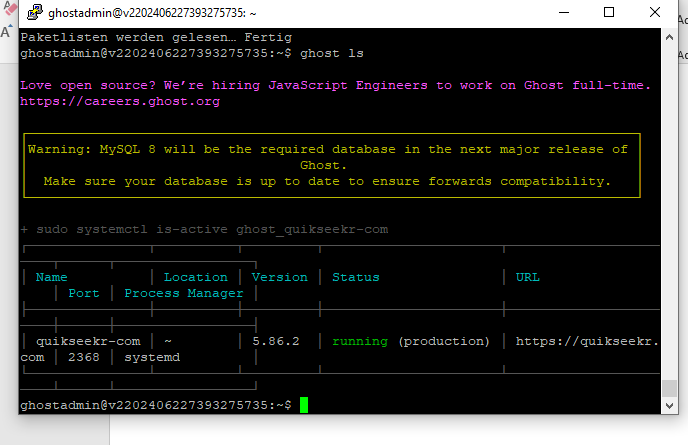This screenshot has height=445, width=688.
Task: Click the "Name" column header
Action: (x=51, y=277)
